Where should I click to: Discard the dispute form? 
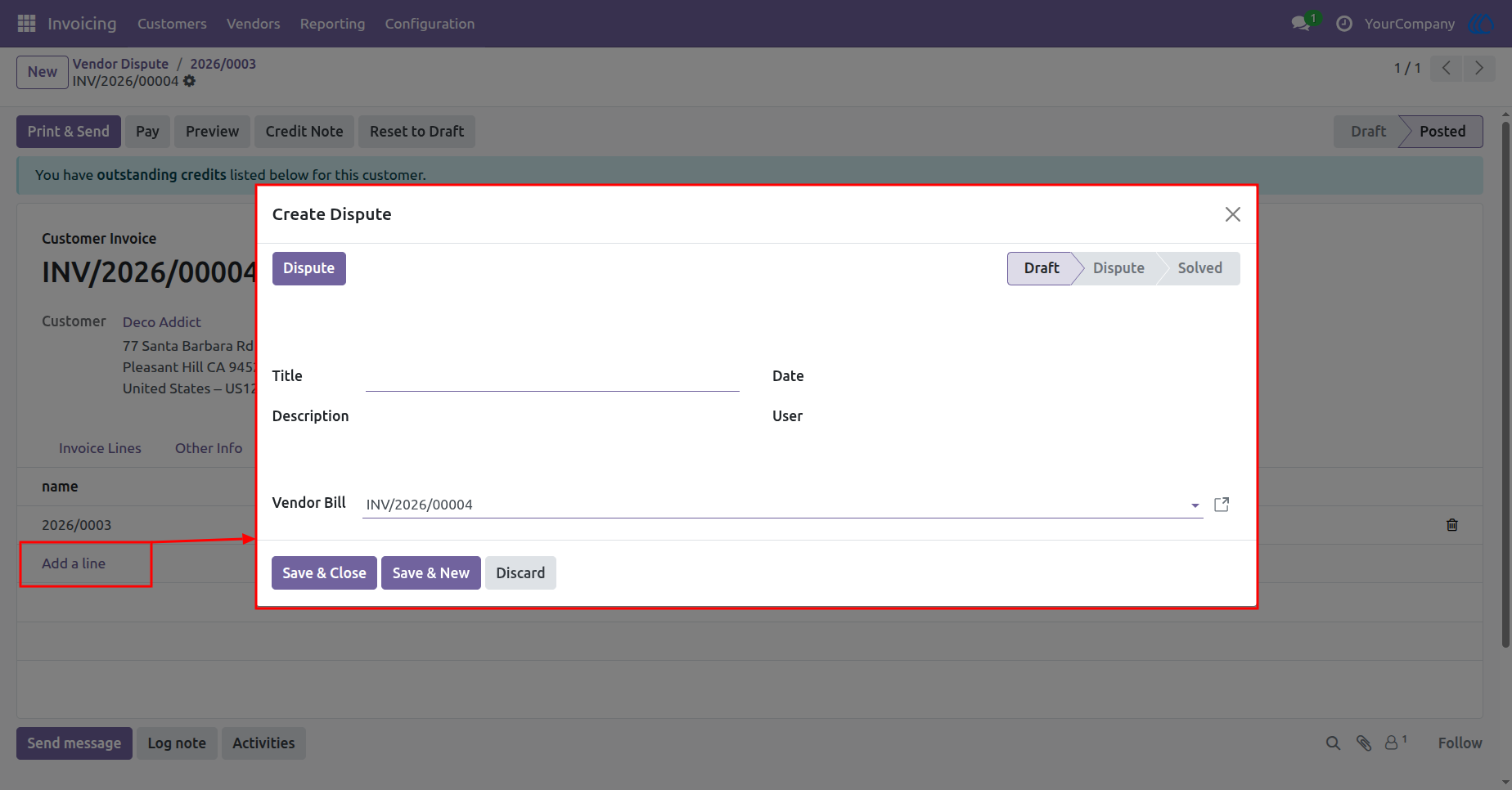(520, 573)
